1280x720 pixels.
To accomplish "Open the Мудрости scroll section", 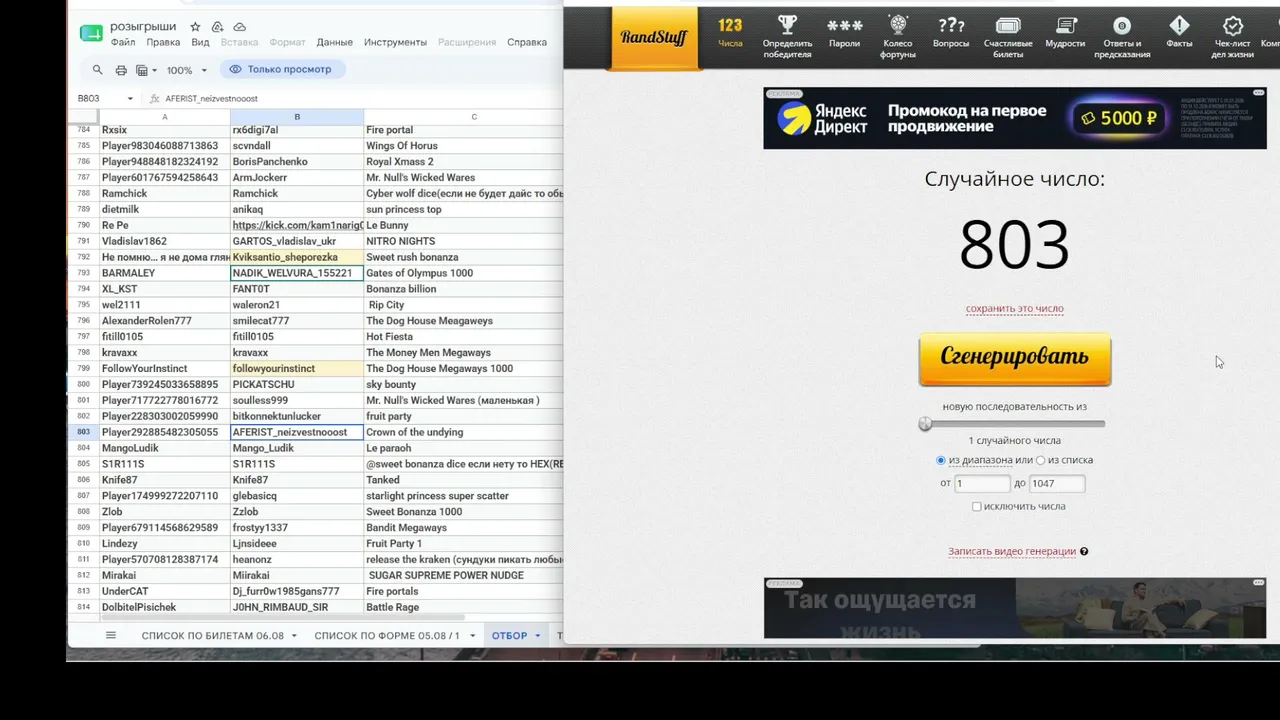I will pyautogui.click(x=1066, y=32).
